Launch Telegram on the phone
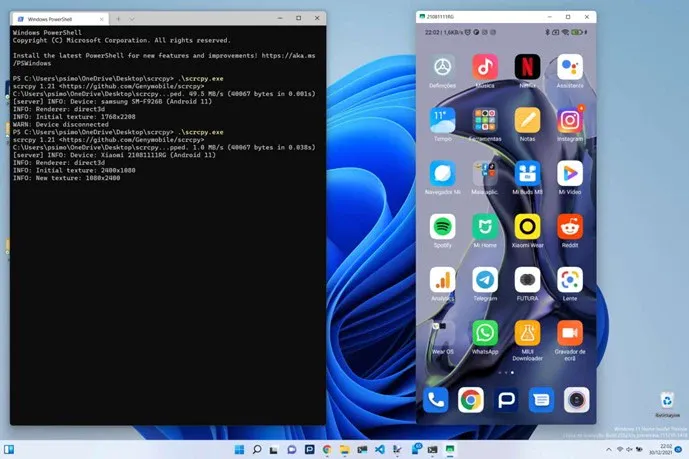 click(x=485, y=280)
